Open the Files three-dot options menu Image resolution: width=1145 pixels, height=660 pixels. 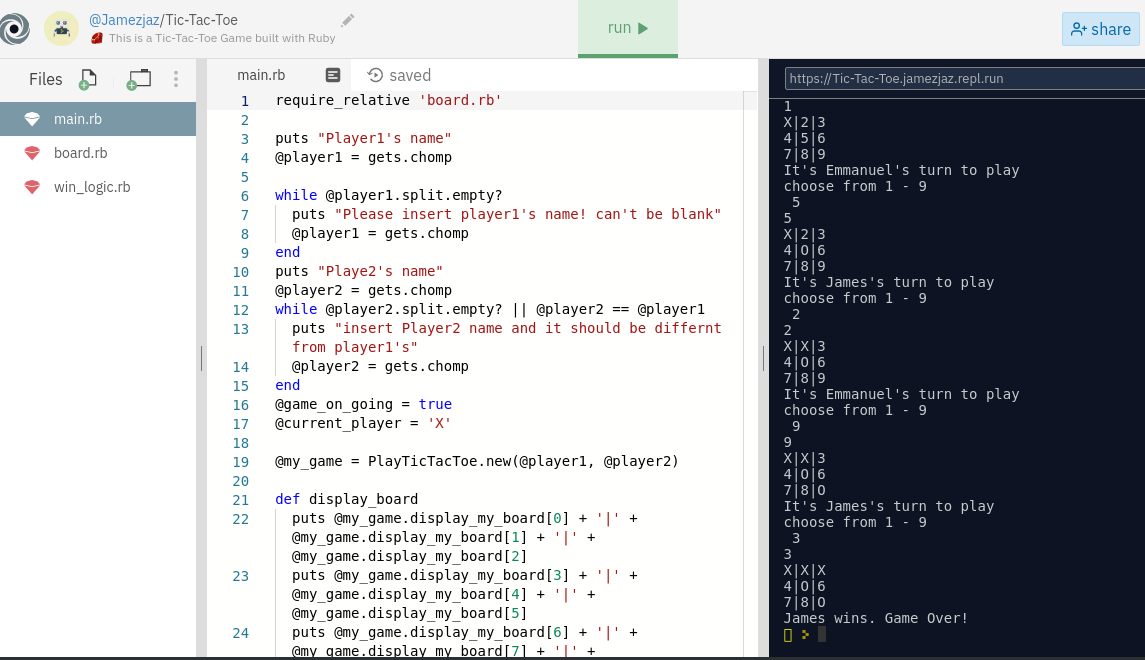pos(176,79)
